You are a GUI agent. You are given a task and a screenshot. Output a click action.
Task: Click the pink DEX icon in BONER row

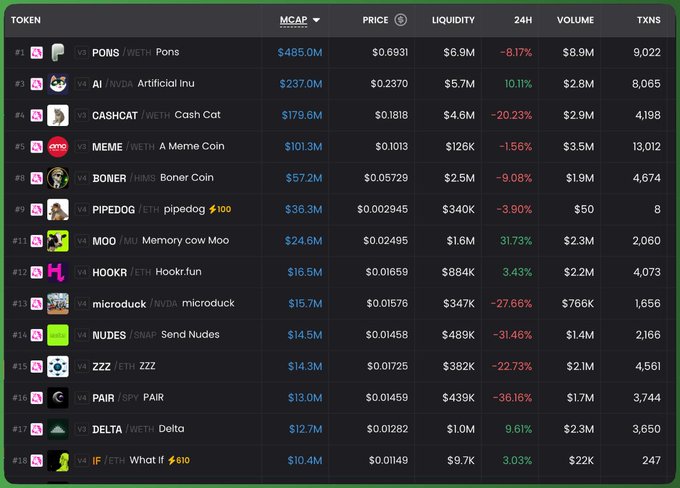coord(36,178)
